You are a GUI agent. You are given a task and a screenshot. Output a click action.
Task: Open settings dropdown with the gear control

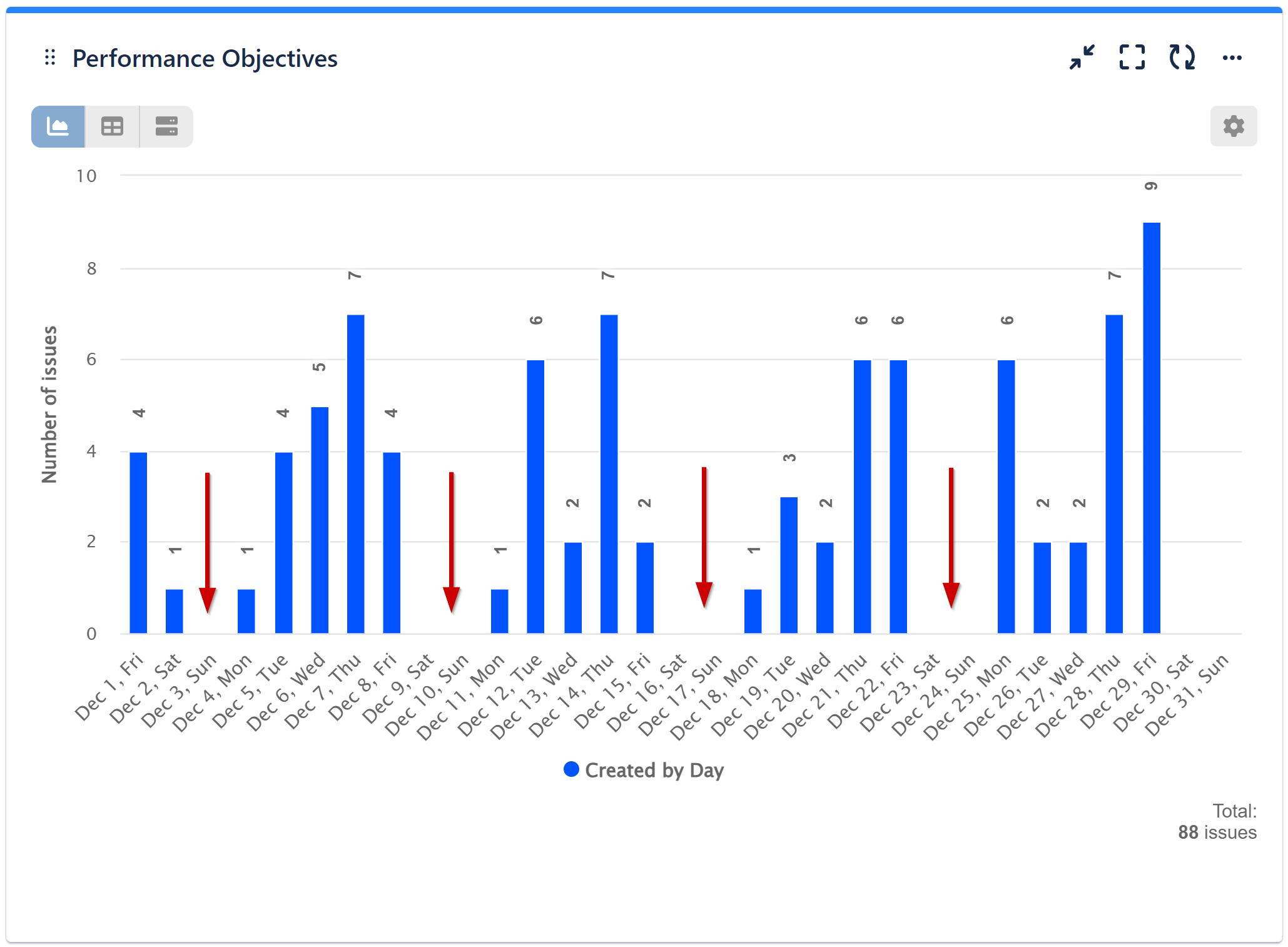[x=1232, y=126]
